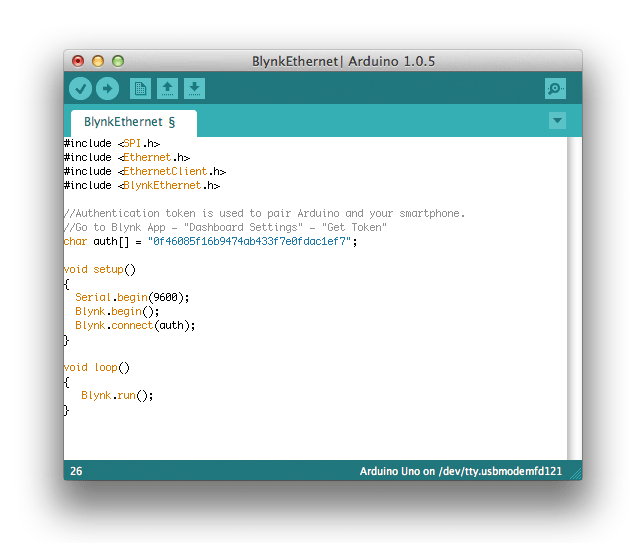The width and height of the screenshot is (640, 543).
Task: Open the tab options dropdown arrow
Action: coord(557,120)
